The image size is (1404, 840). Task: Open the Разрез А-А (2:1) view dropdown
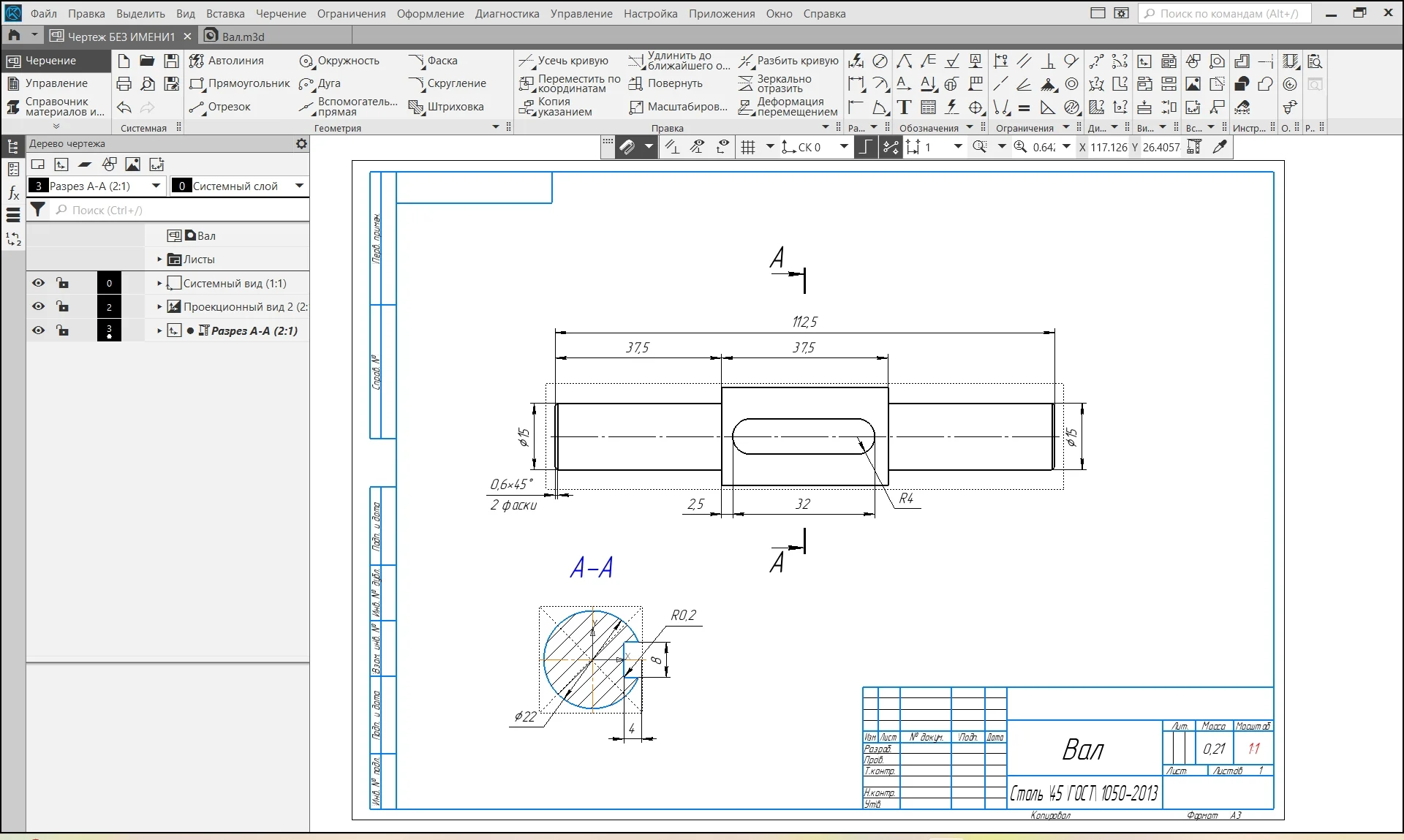coord(156,186)
